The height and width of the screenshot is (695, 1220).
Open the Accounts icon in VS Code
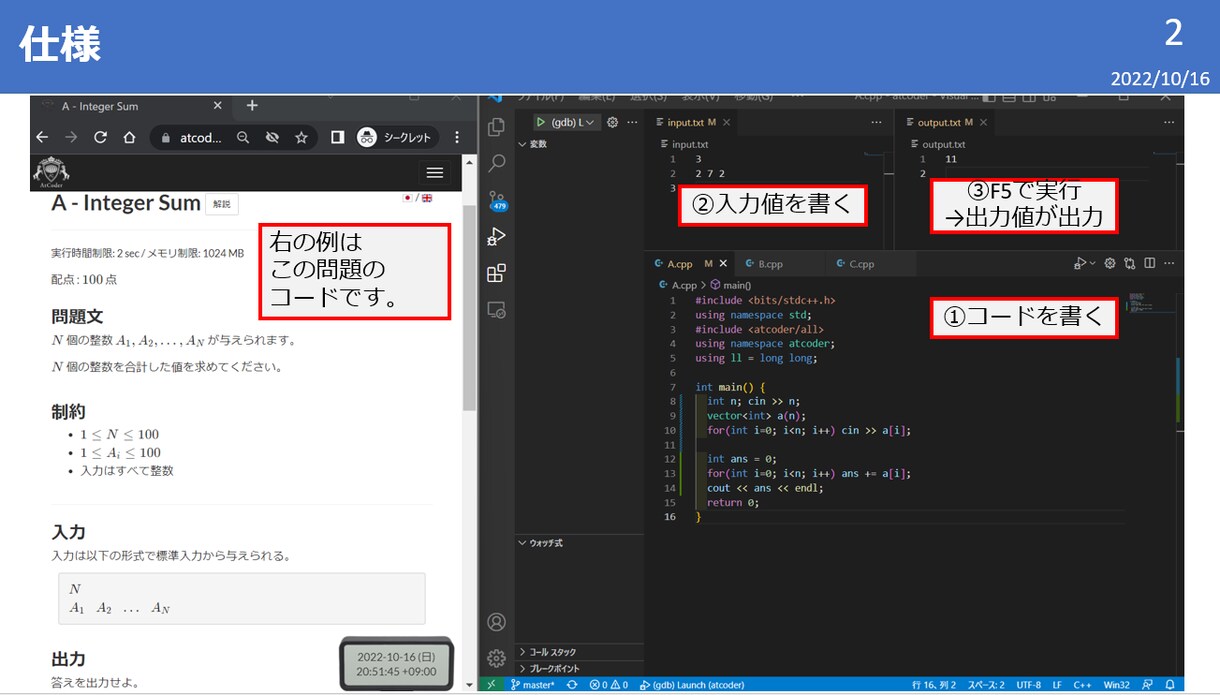[496, 622]
